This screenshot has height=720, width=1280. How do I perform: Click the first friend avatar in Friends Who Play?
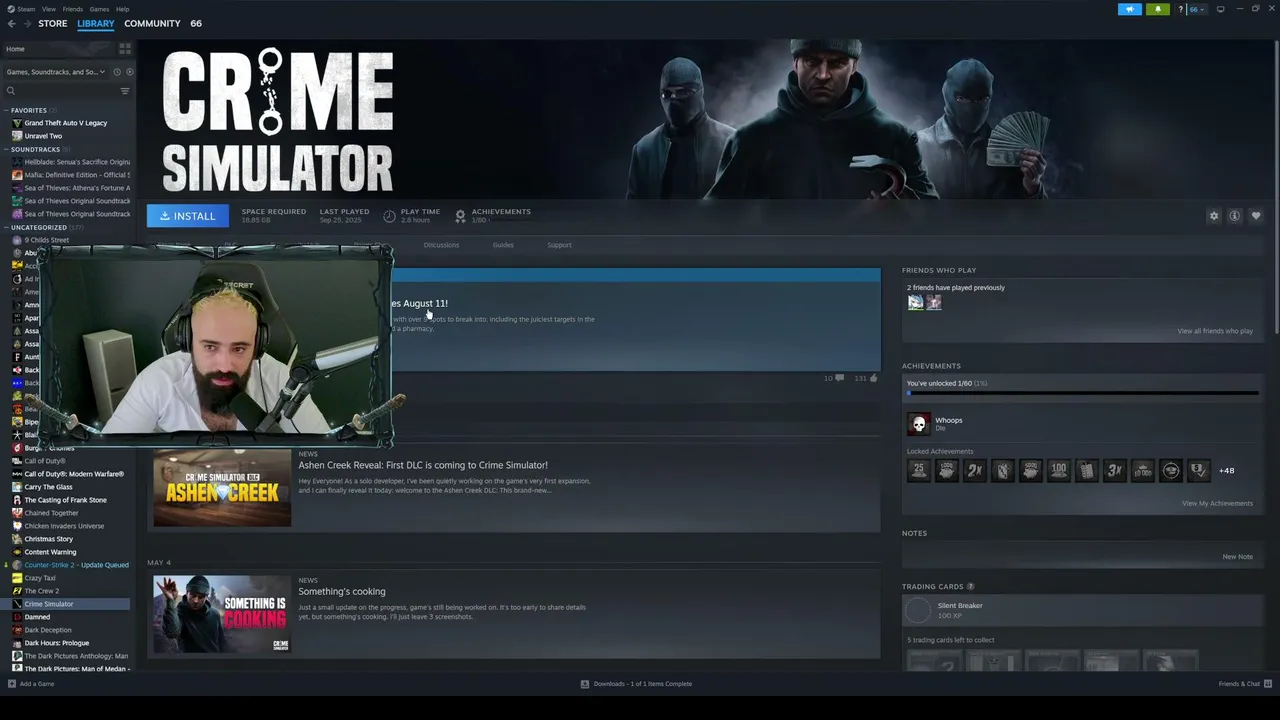(x=915, y=302)
